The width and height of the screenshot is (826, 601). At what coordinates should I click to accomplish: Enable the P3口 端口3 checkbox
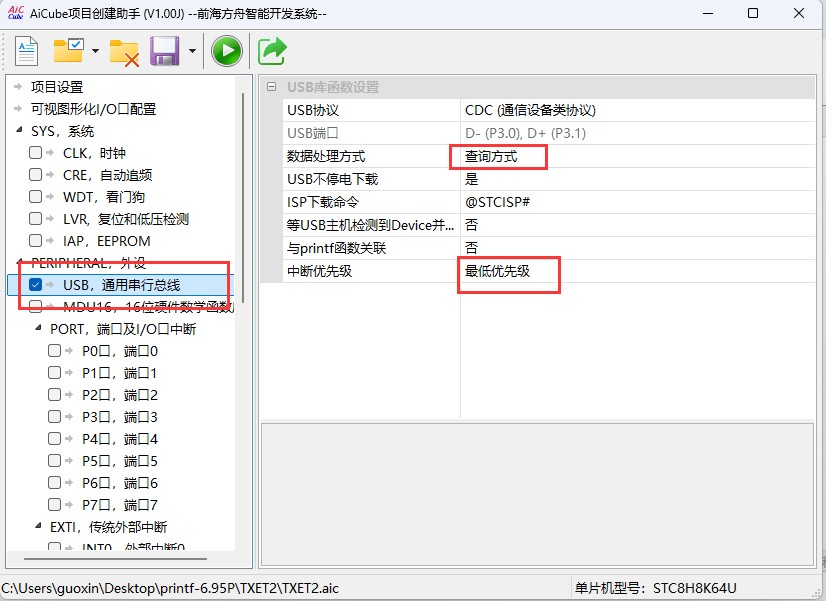coord(54,417)
